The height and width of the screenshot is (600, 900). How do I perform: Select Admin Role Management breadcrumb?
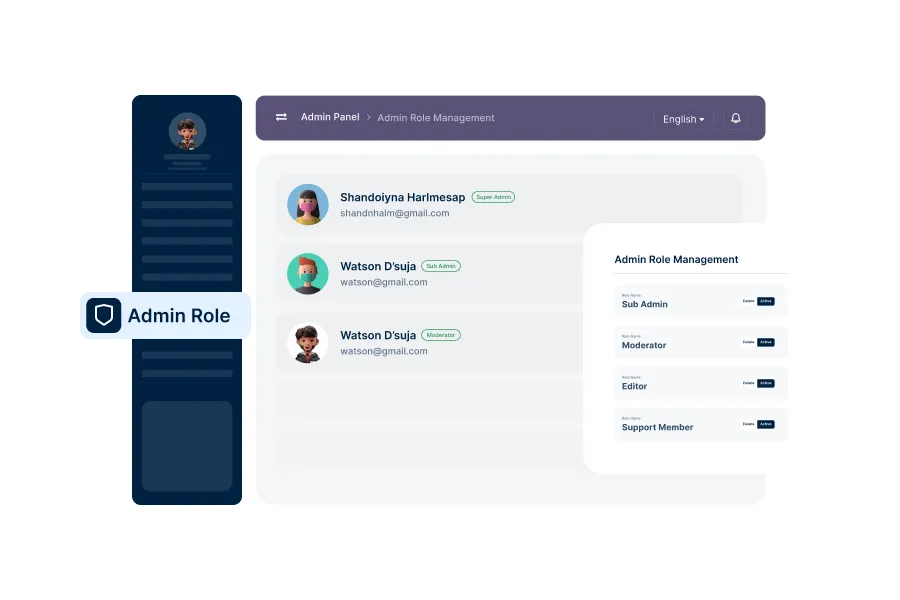tap(436, 118)
